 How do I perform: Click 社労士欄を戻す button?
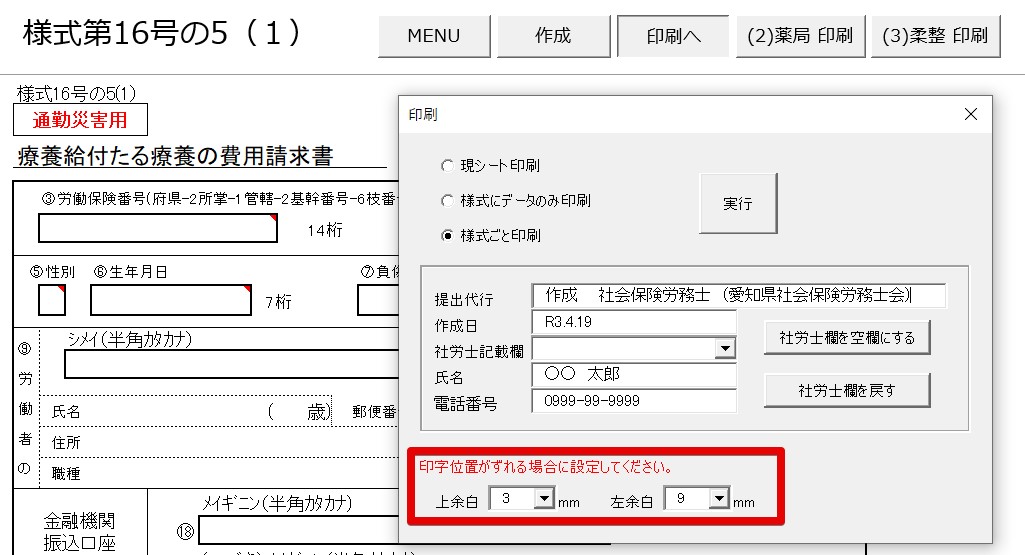point(847,391)
